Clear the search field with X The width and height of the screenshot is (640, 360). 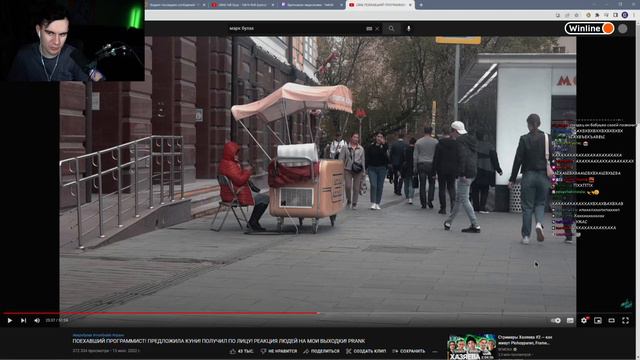377,29
